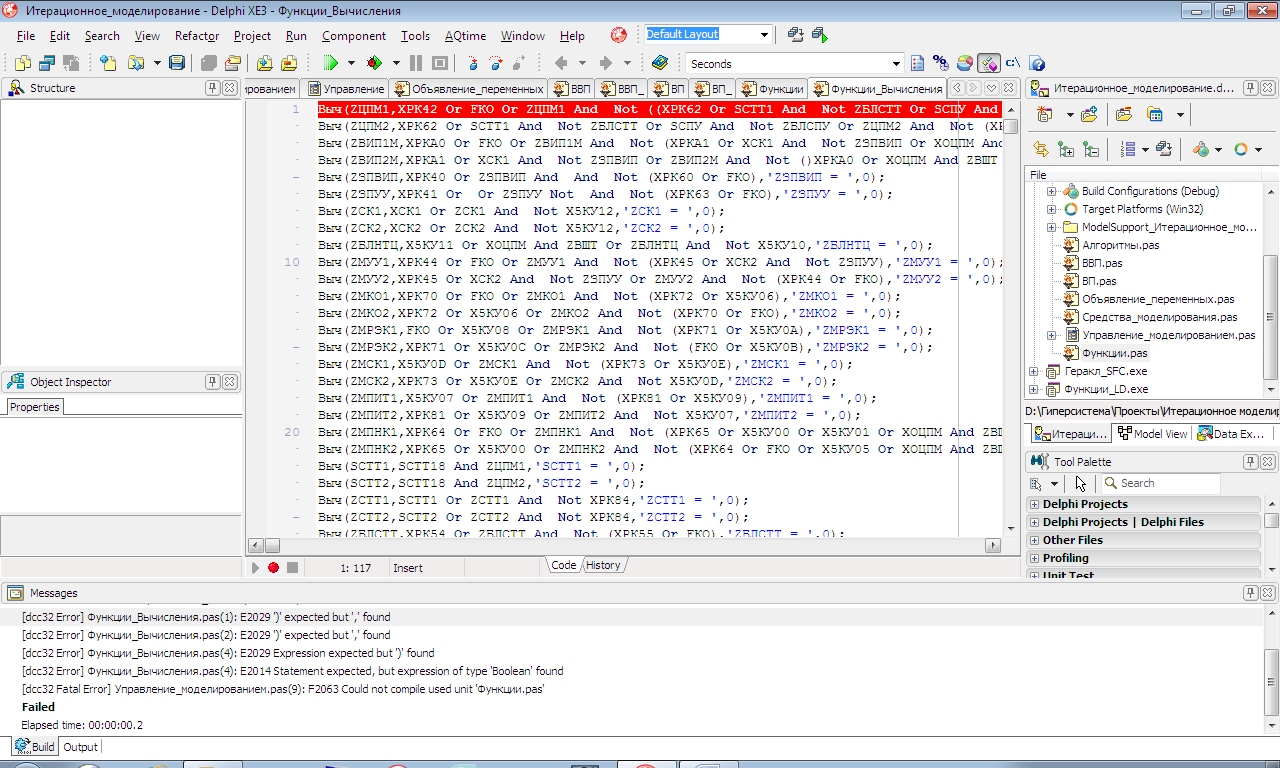Open the Default Layout dropdown
The height and width of the screenshot is (768, 1280).
pyautogui.click(x=765, y=35)
